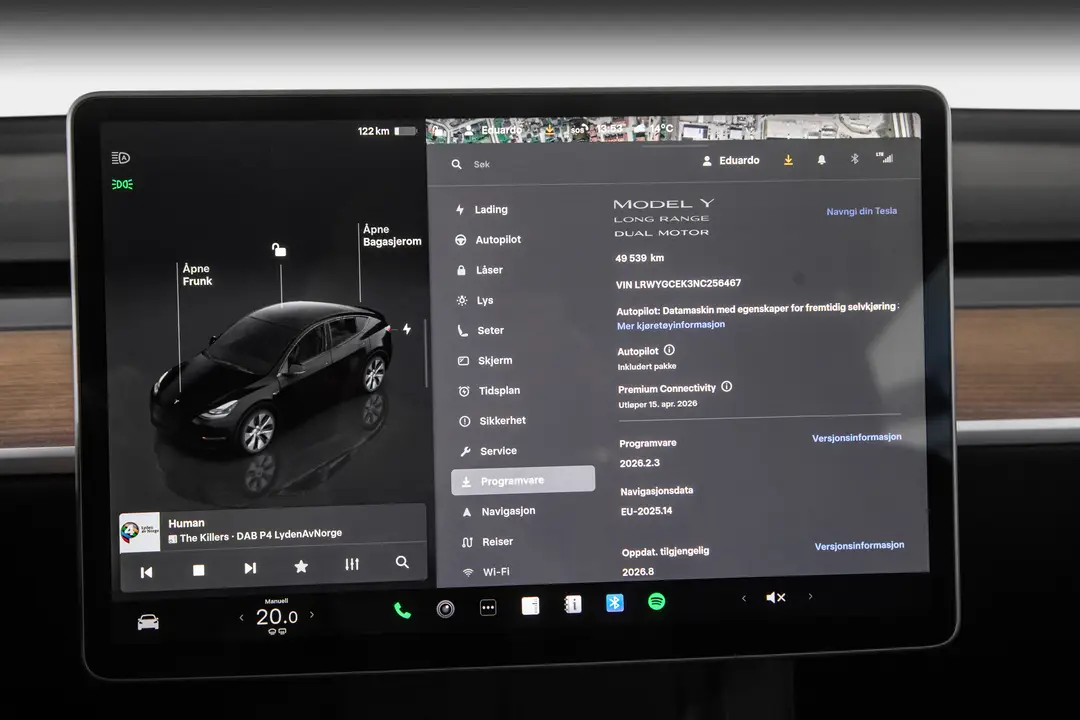
Task: Tap the LydenAvNorge station album art
Action: [x=140, y=532]
